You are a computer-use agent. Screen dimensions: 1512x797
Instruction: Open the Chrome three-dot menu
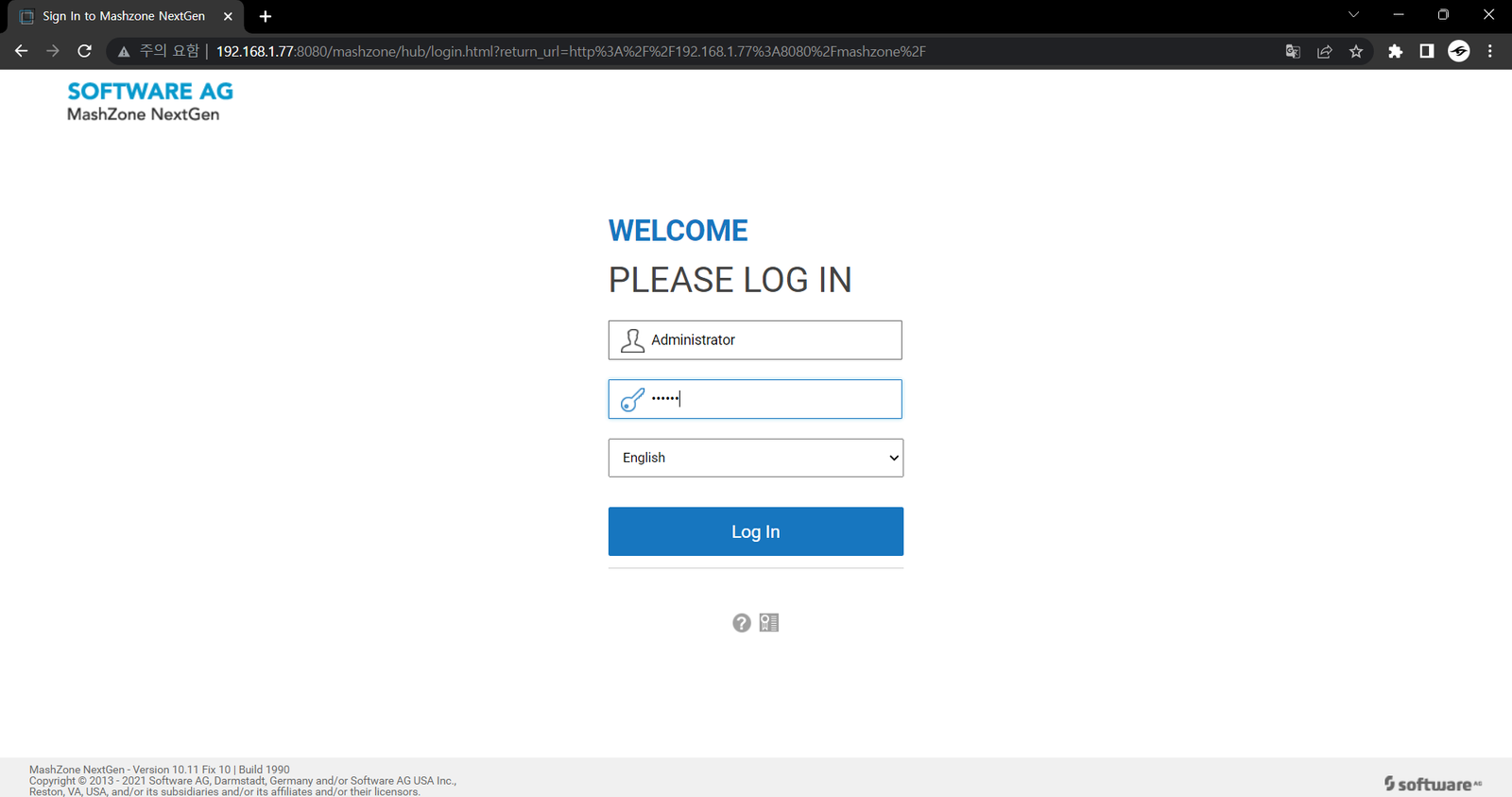[1490, 52]
